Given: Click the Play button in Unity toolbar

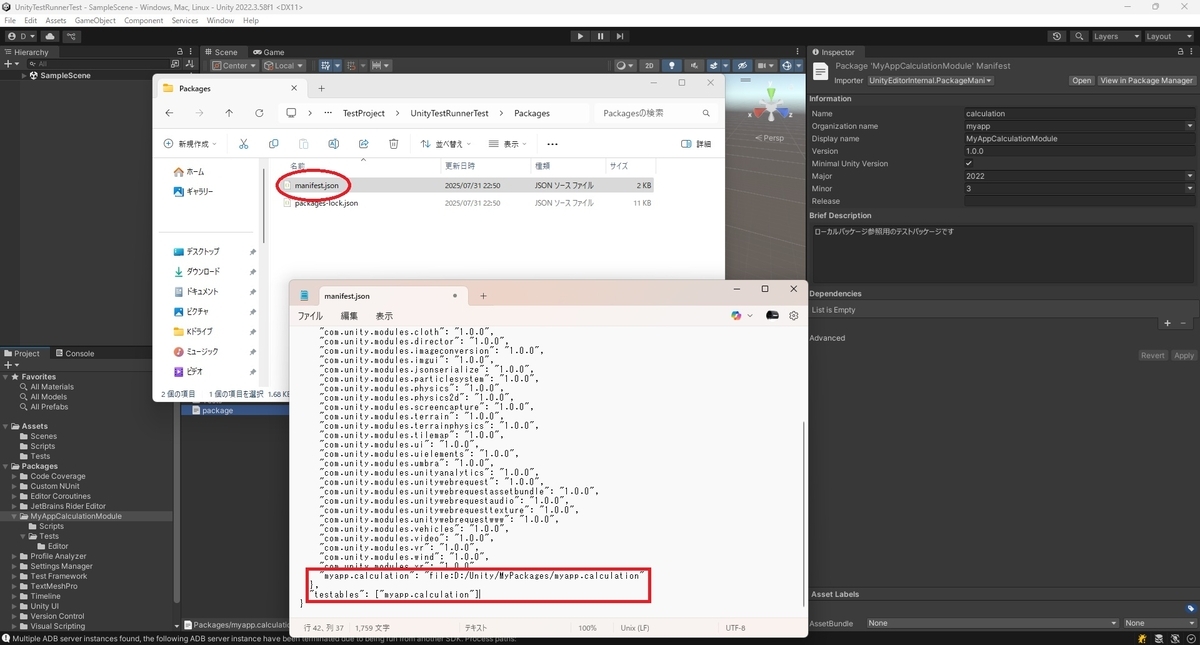Looking at the screenshot, I should pyautogui.click(x=580, y=36).
